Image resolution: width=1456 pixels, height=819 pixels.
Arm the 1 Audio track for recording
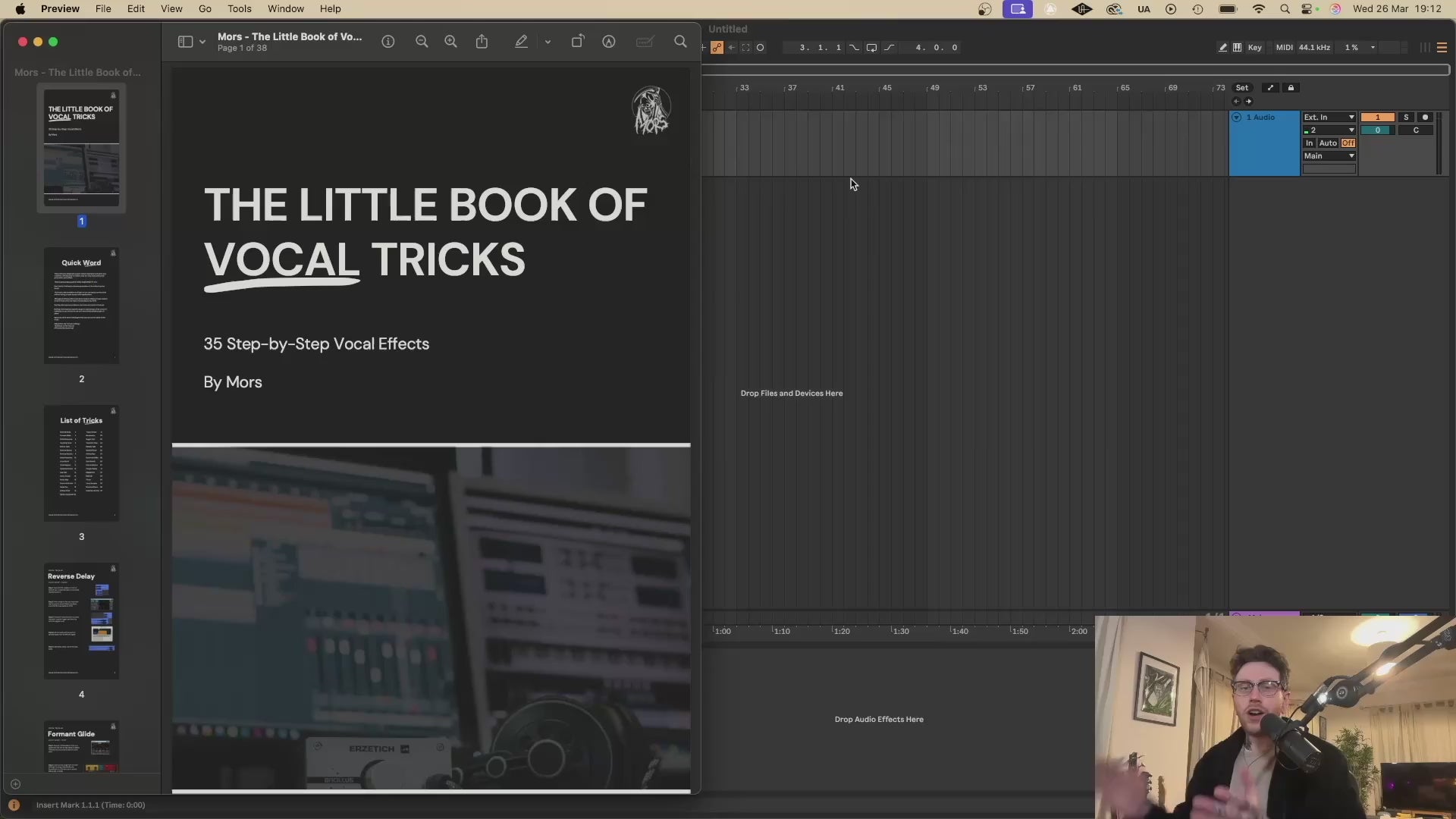point(1425,118)
